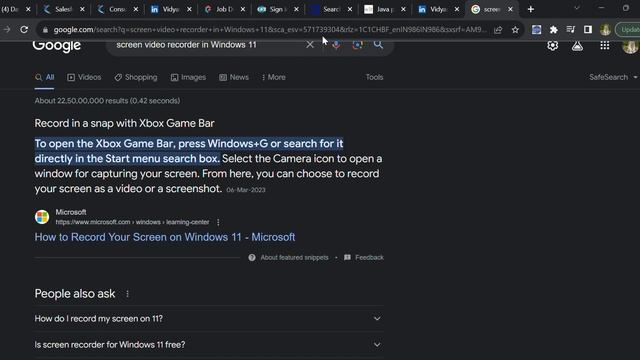Open the Tools filter option
The width and height of the screenshot is (640, 360).
point(374,77)
